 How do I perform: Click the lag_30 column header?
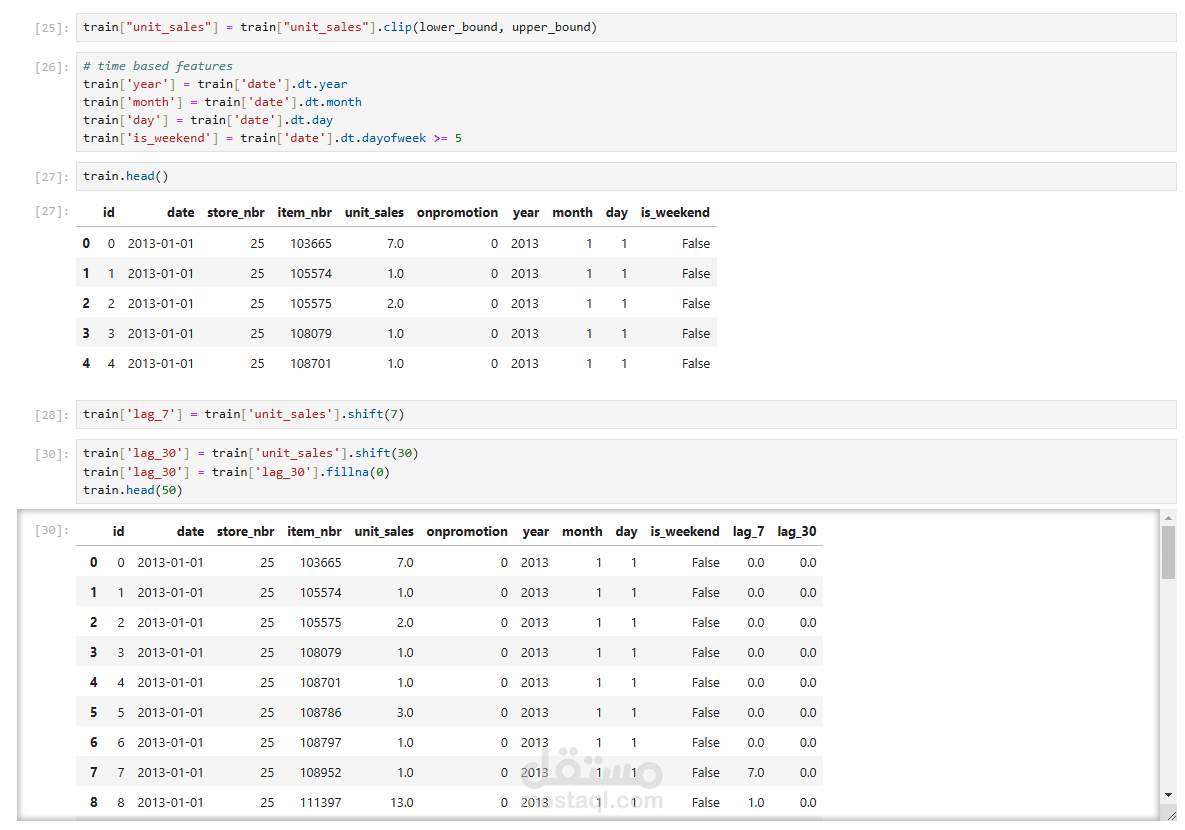[797, 531]
